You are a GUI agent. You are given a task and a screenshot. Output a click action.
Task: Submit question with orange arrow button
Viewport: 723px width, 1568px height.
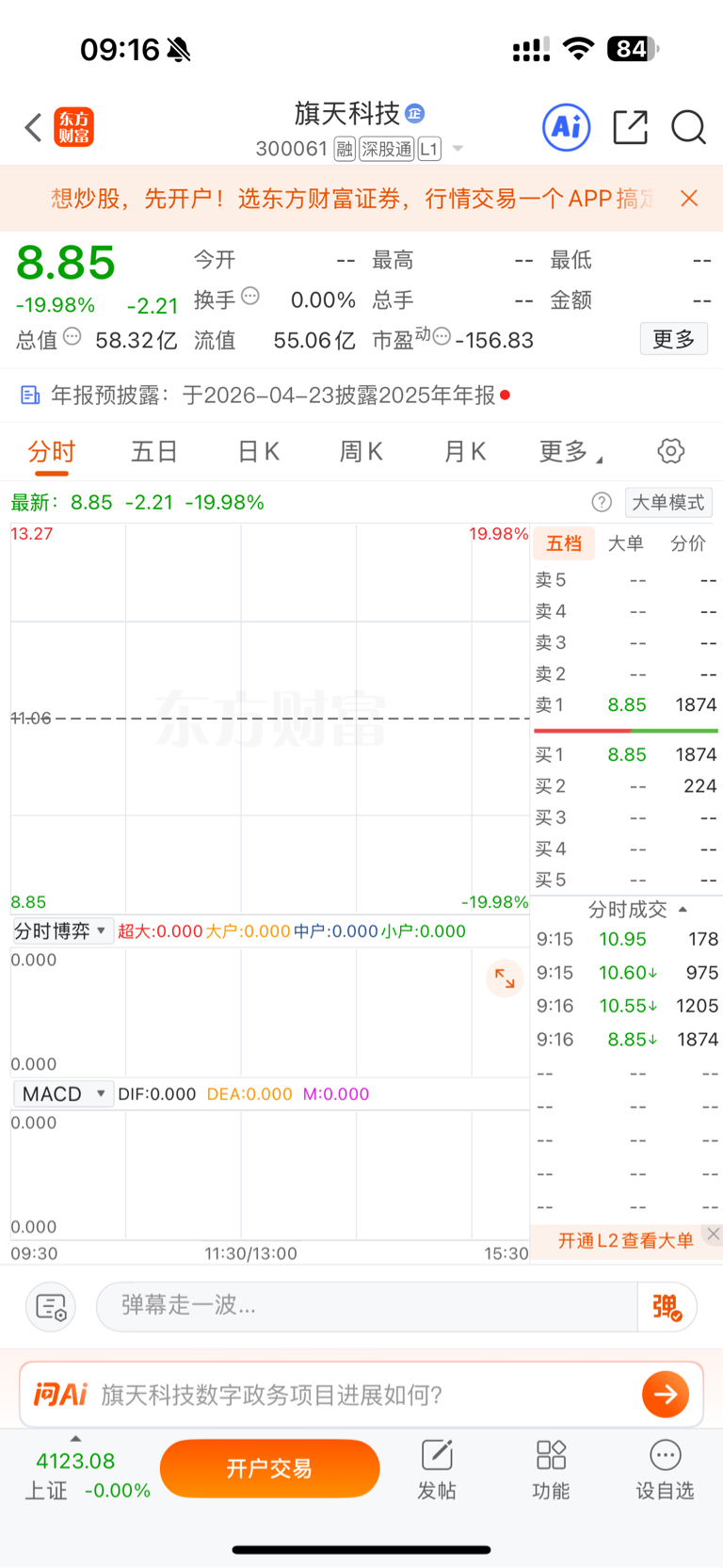[666, 1395]
